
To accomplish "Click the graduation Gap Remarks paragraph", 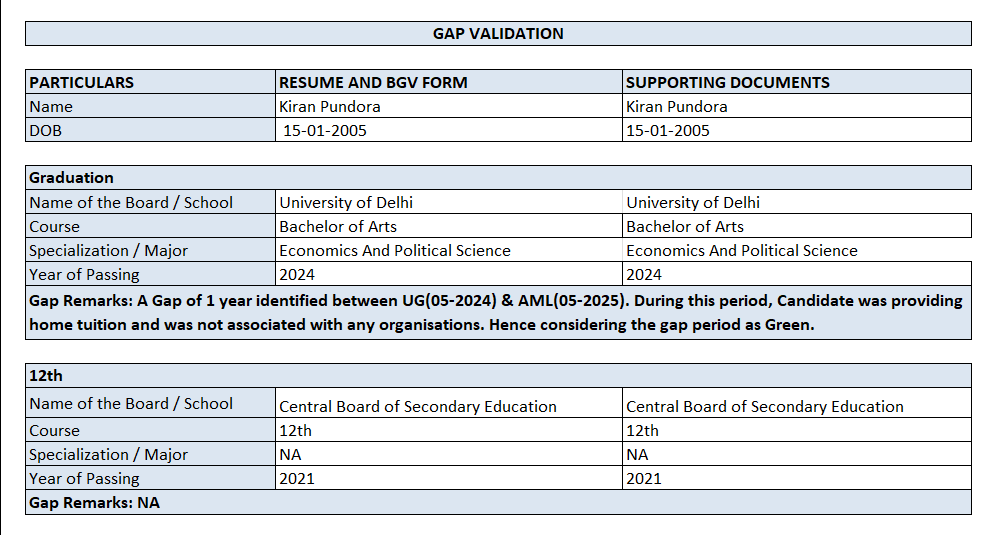I will (497, 312).
